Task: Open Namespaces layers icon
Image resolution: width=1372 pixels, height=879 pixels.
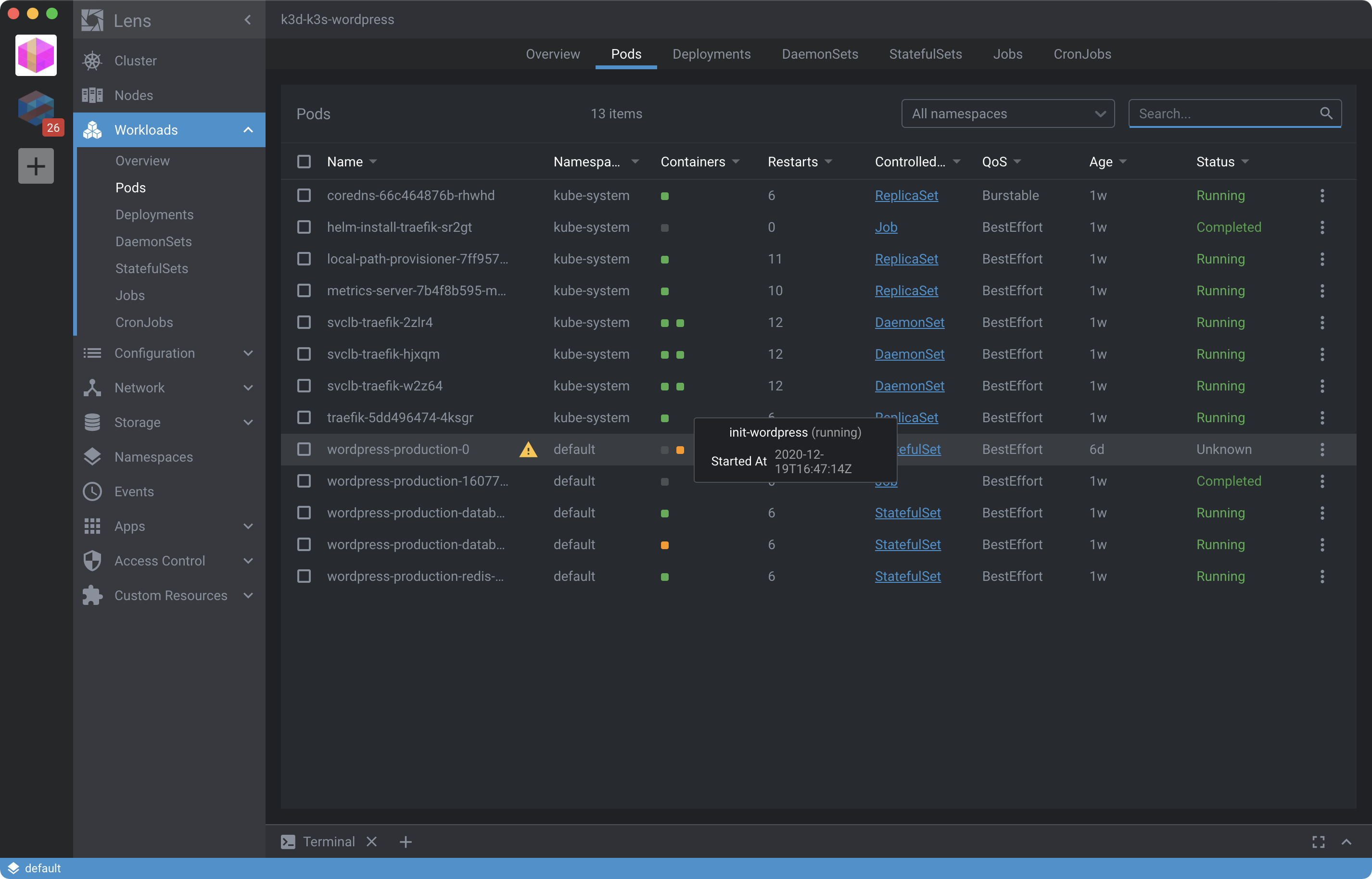Action: coord(92,457)
